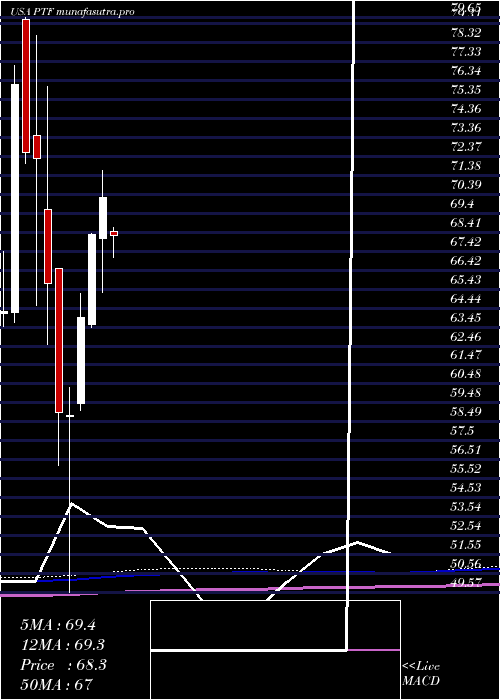Click the 55.52 price axis label
The height and width of the screenshot is (700, 500).
coord(466,469)
